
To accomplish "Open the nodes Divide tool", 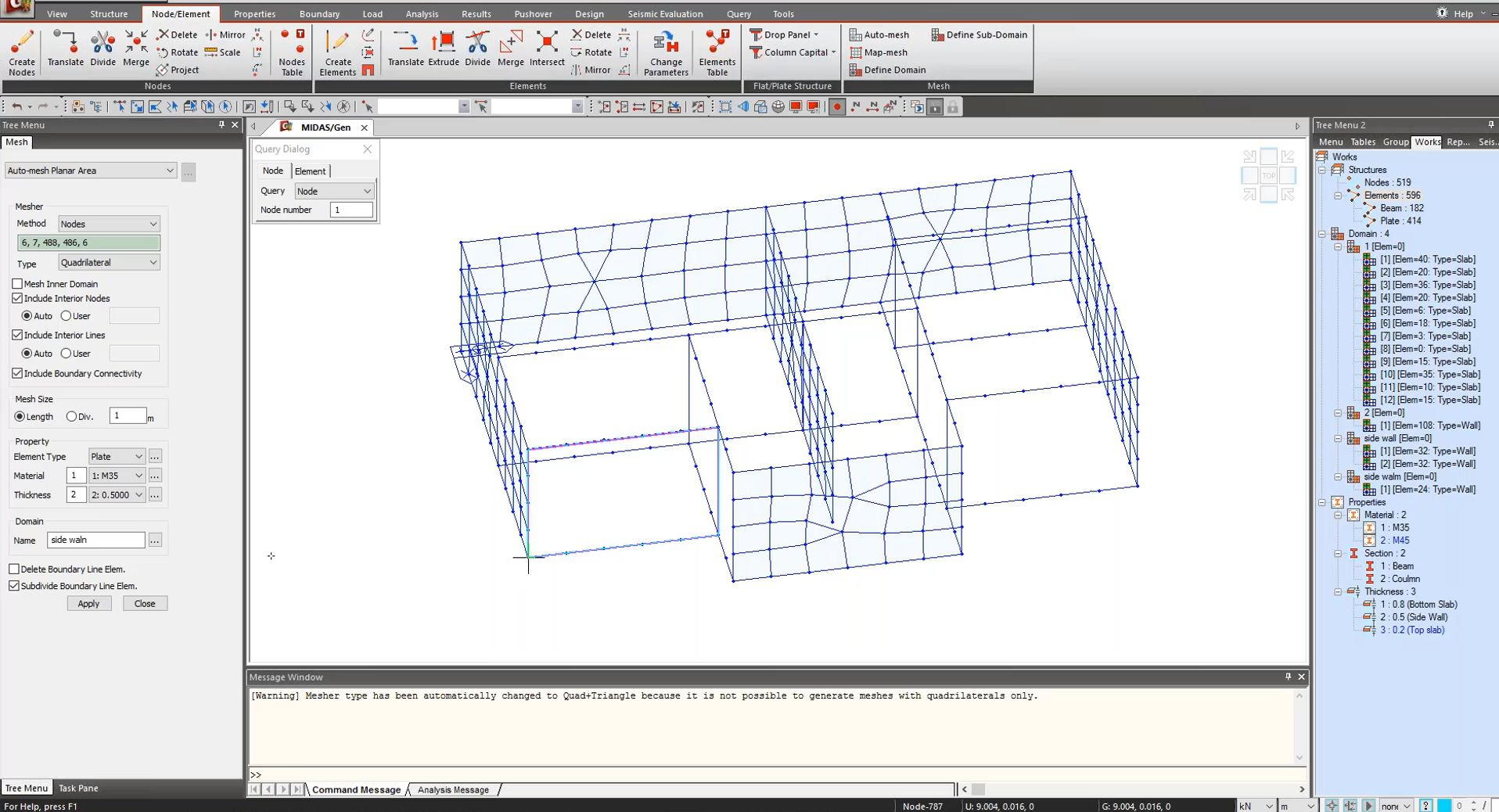I will tap(102, 49).
